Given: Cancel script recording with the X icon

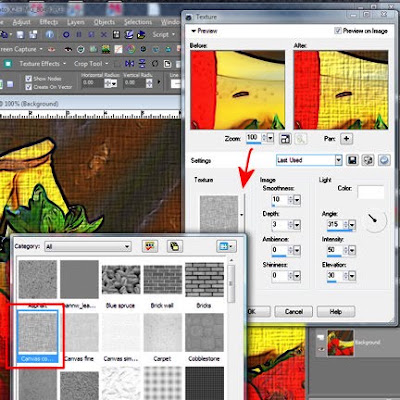Looking at the screenshot, I should (x=104, y=34).
